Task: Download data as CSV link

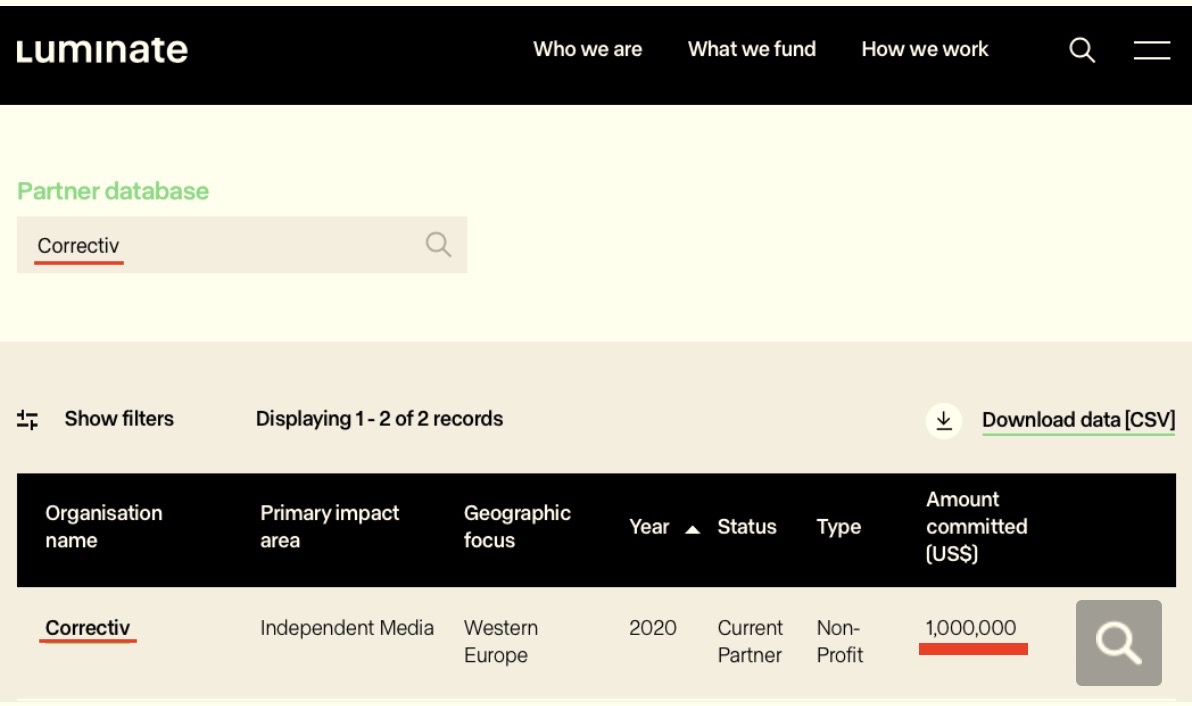Action: 1078,420
